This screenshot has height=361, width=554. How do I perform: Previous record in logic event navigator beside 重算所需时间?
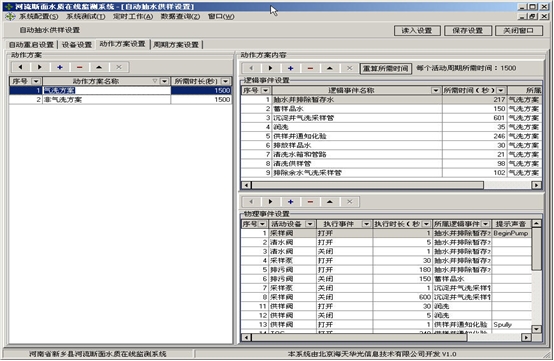251,68
